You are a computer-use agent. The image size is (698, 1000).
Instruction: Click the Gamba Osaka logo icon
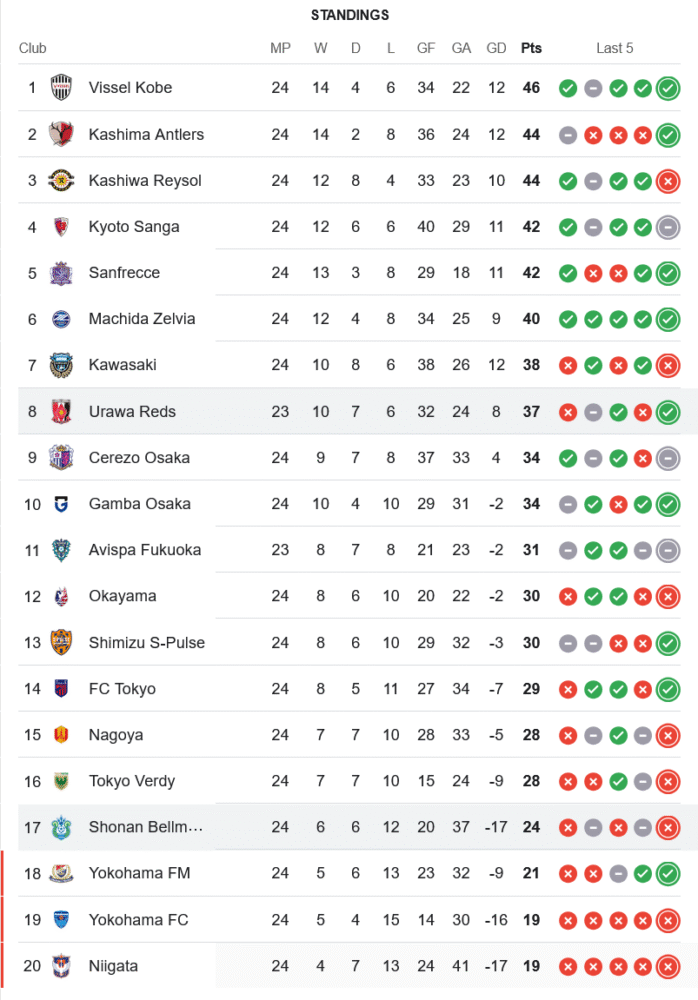pos(61,504)
